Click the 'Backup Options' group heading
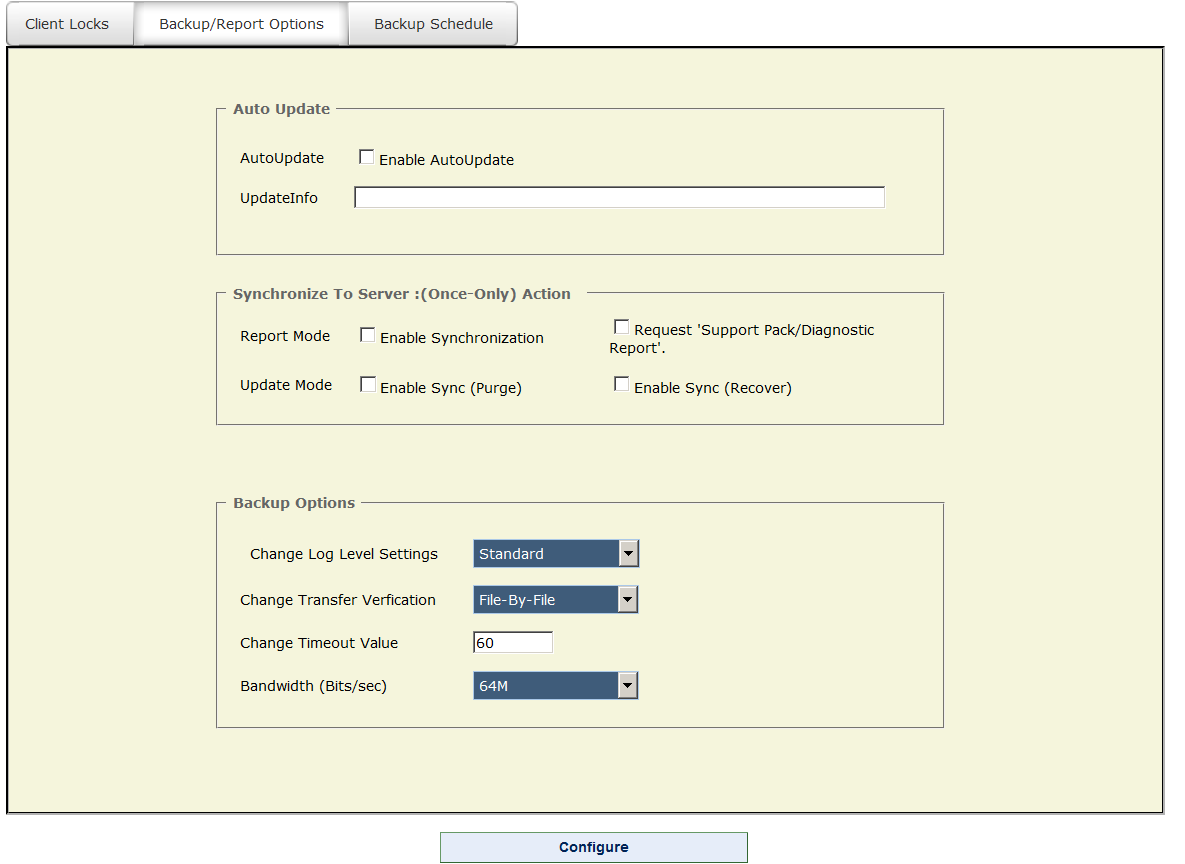This screenshot has width=1185, height=864. [x=294, y=503]
